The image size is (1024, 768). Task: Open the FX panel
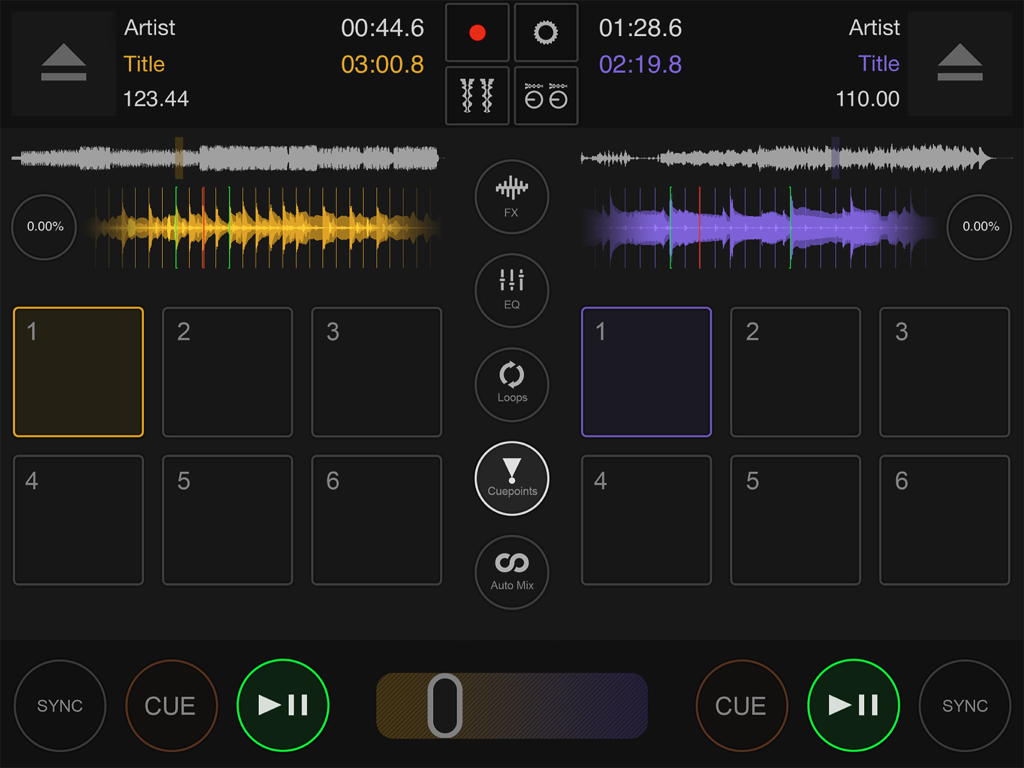coord(511,196)
